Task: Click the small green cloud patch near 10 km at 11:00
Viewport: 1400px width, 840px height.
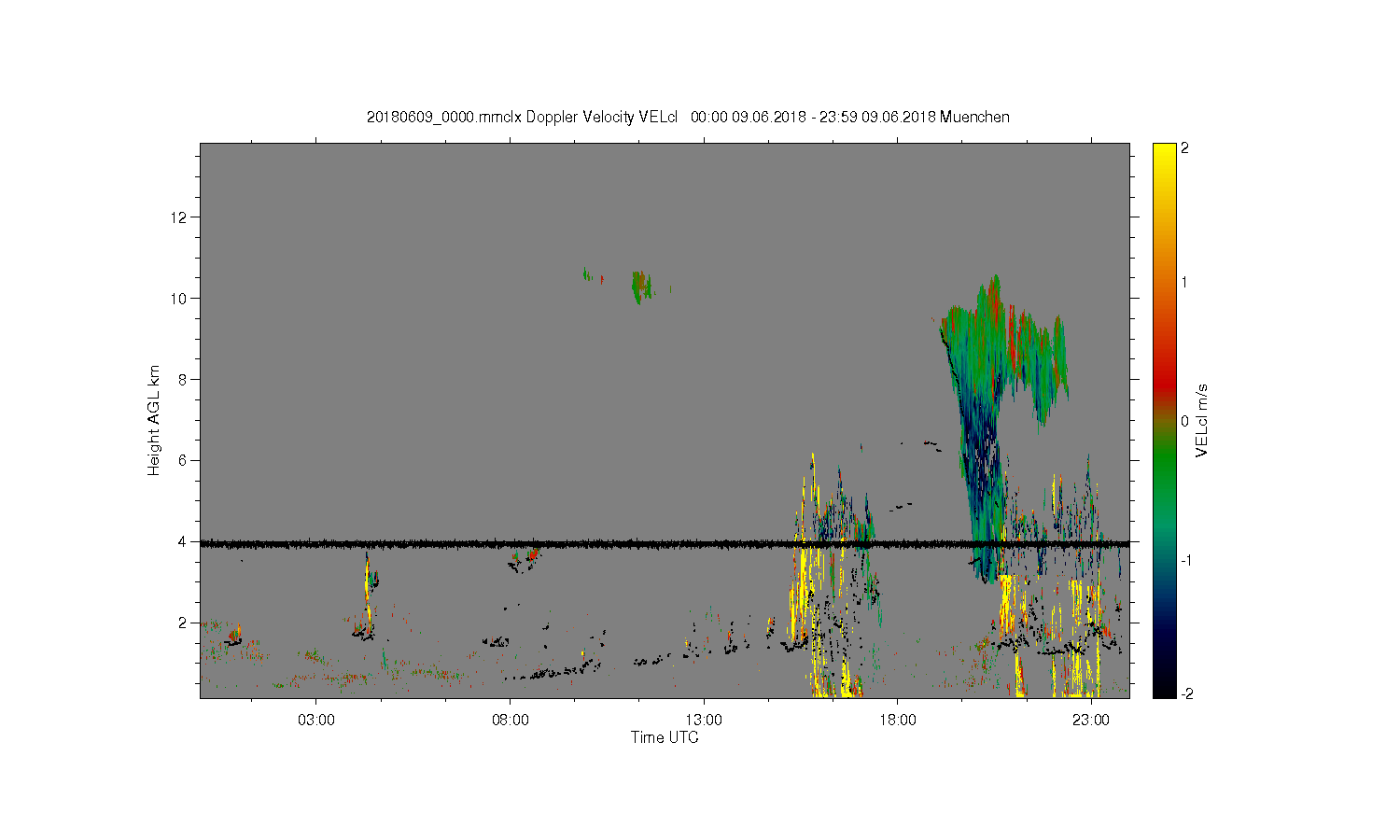Action: click(x=640, y=285)
